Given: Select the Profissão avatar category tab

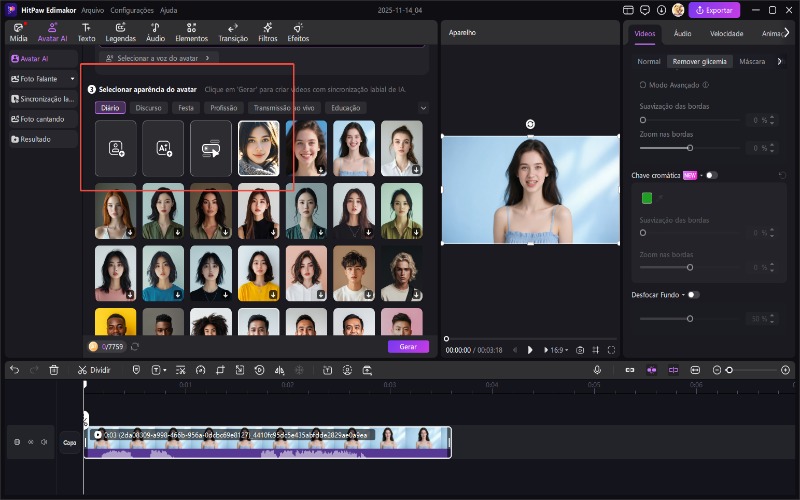Looking at the screenshot, I should point(223,108).
